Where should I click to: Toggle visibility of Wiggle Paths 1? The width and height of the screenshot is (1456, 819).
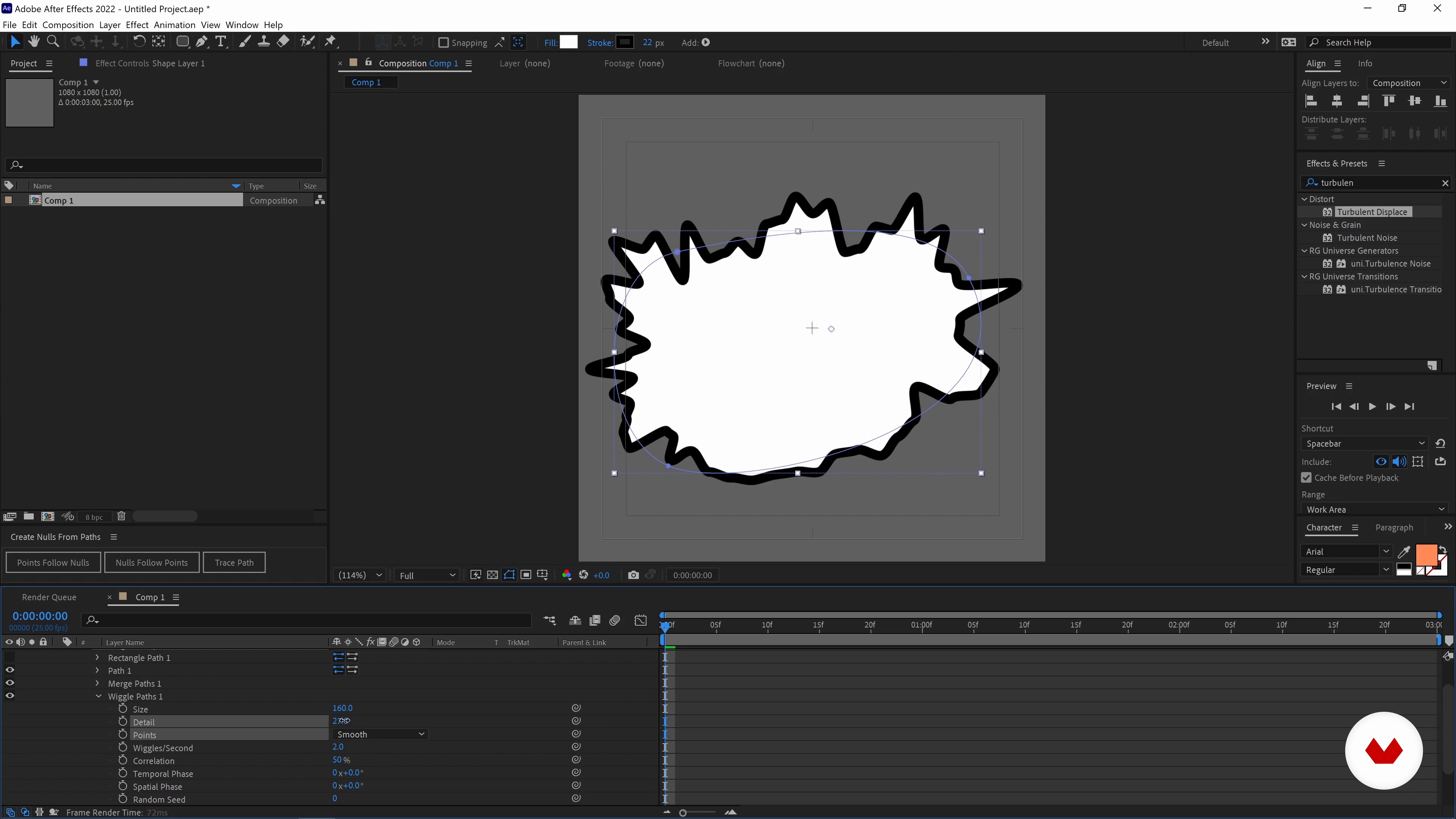coord(9,696)
